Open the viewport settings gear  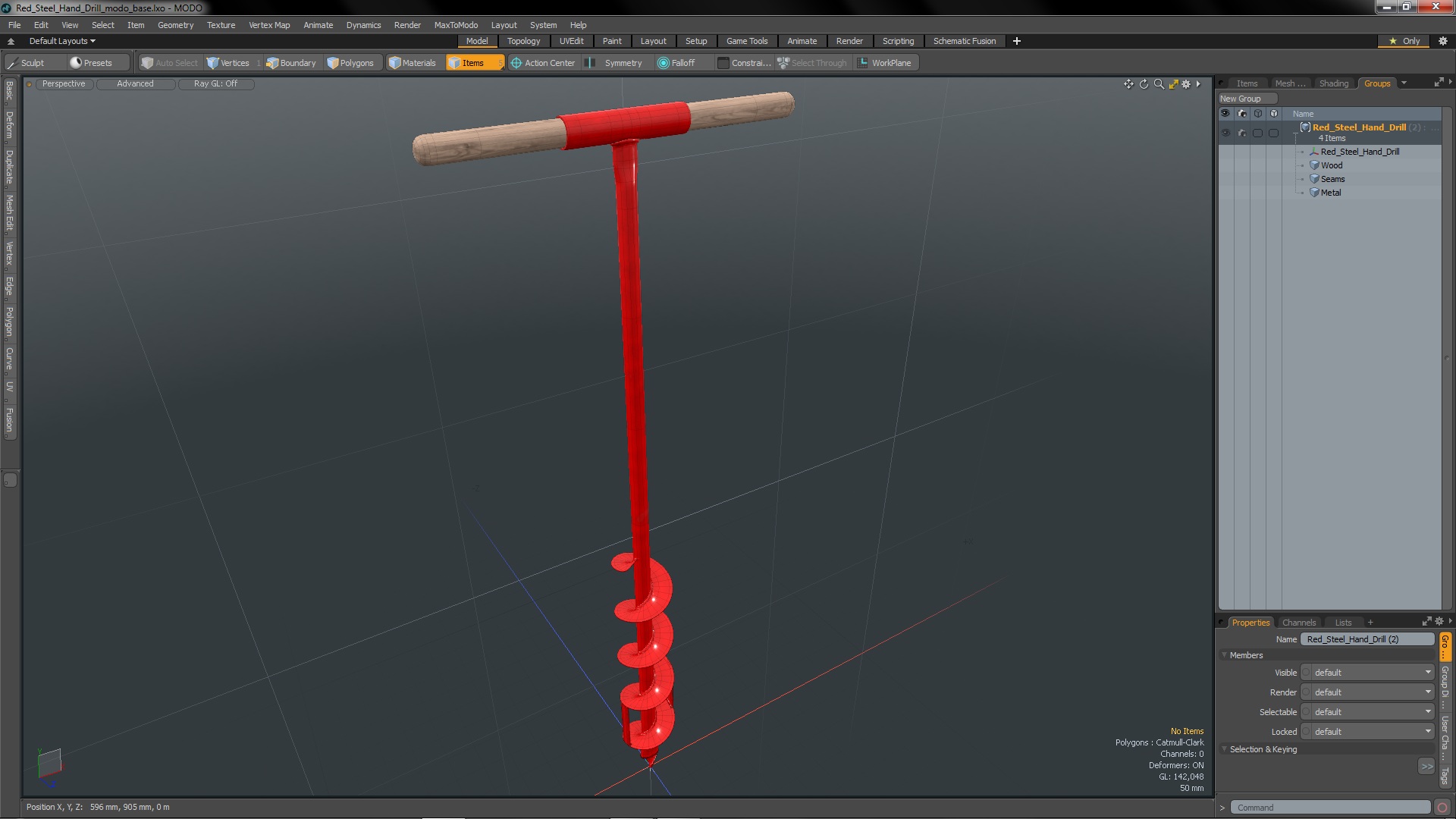1186,84
